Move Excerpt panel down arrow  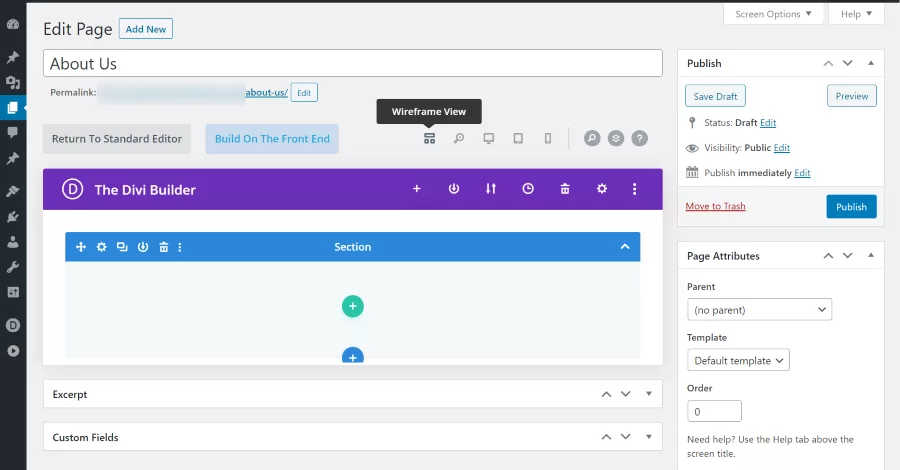626,394
